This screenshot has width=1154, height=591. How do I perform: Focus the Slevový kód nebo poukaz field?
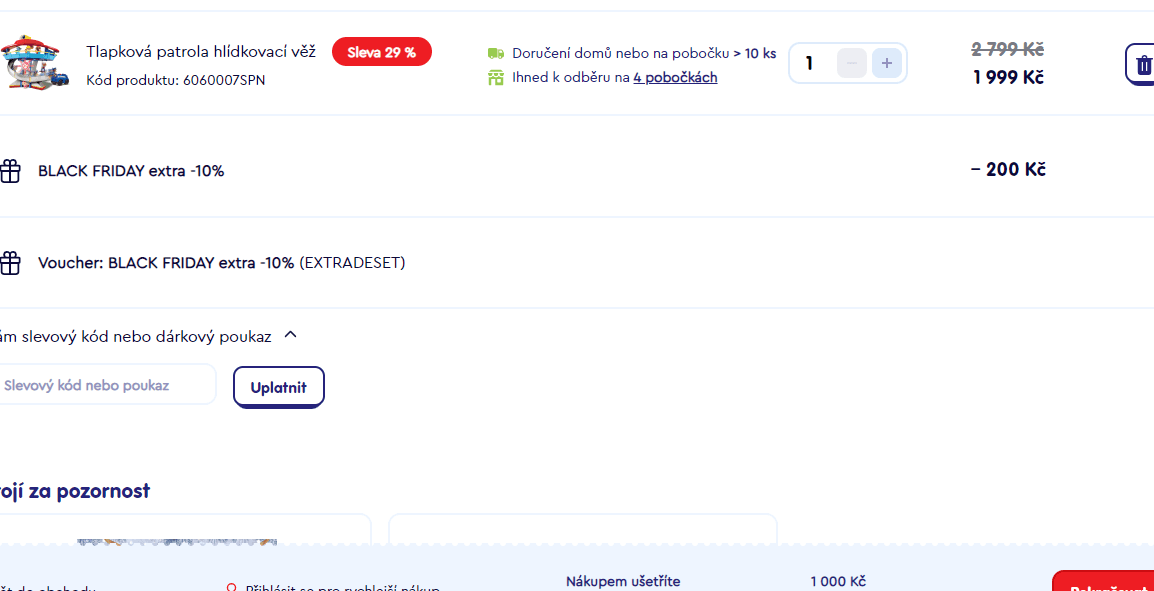pyautogui.click(x=107, y=384)
